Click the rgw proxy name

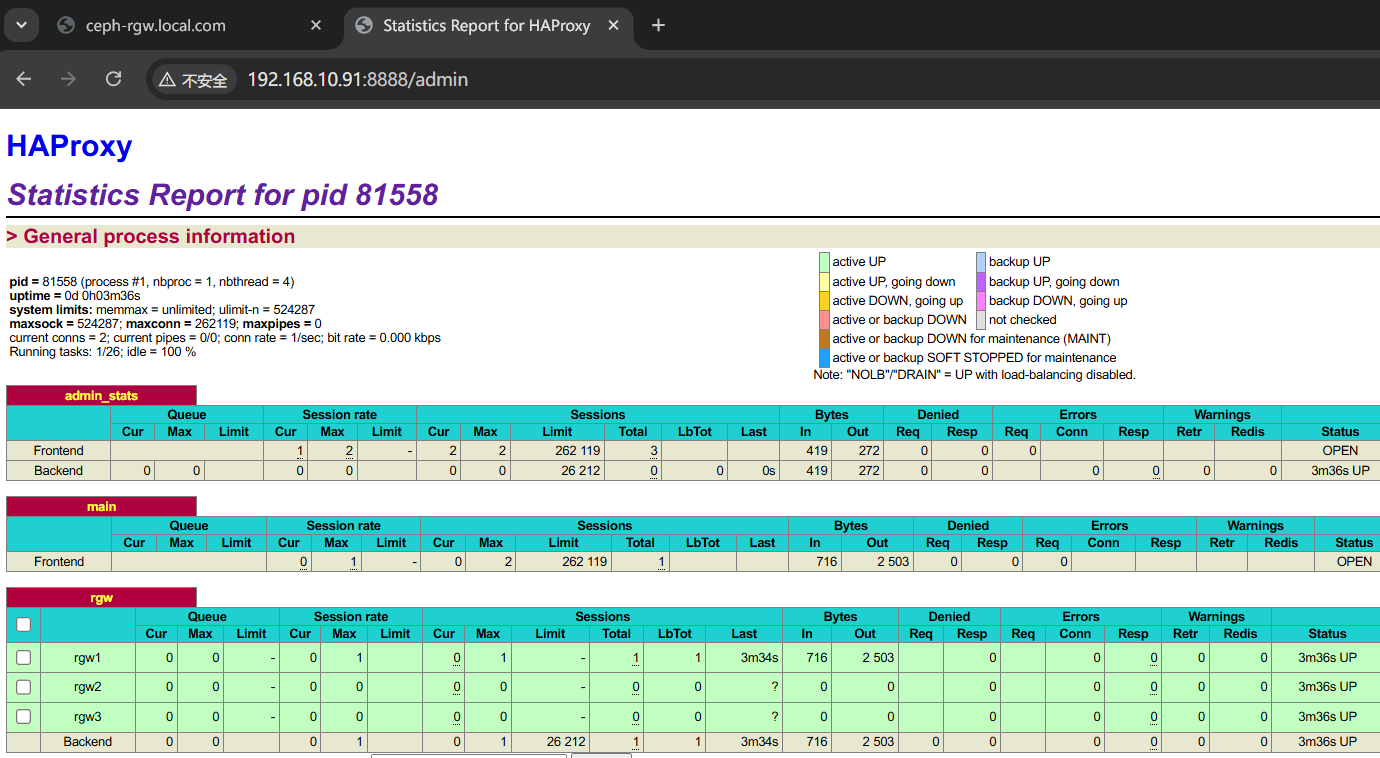101,598
